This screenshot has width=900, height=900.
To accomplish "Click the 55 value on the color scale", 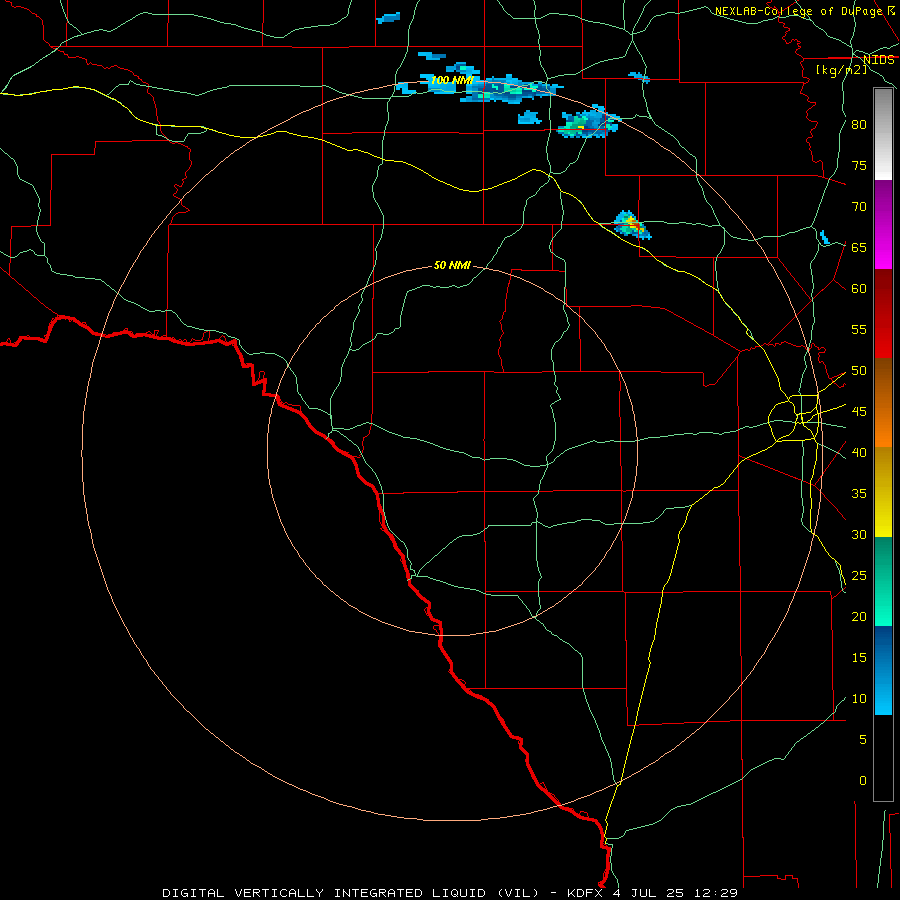I will [x=859, y=329].
